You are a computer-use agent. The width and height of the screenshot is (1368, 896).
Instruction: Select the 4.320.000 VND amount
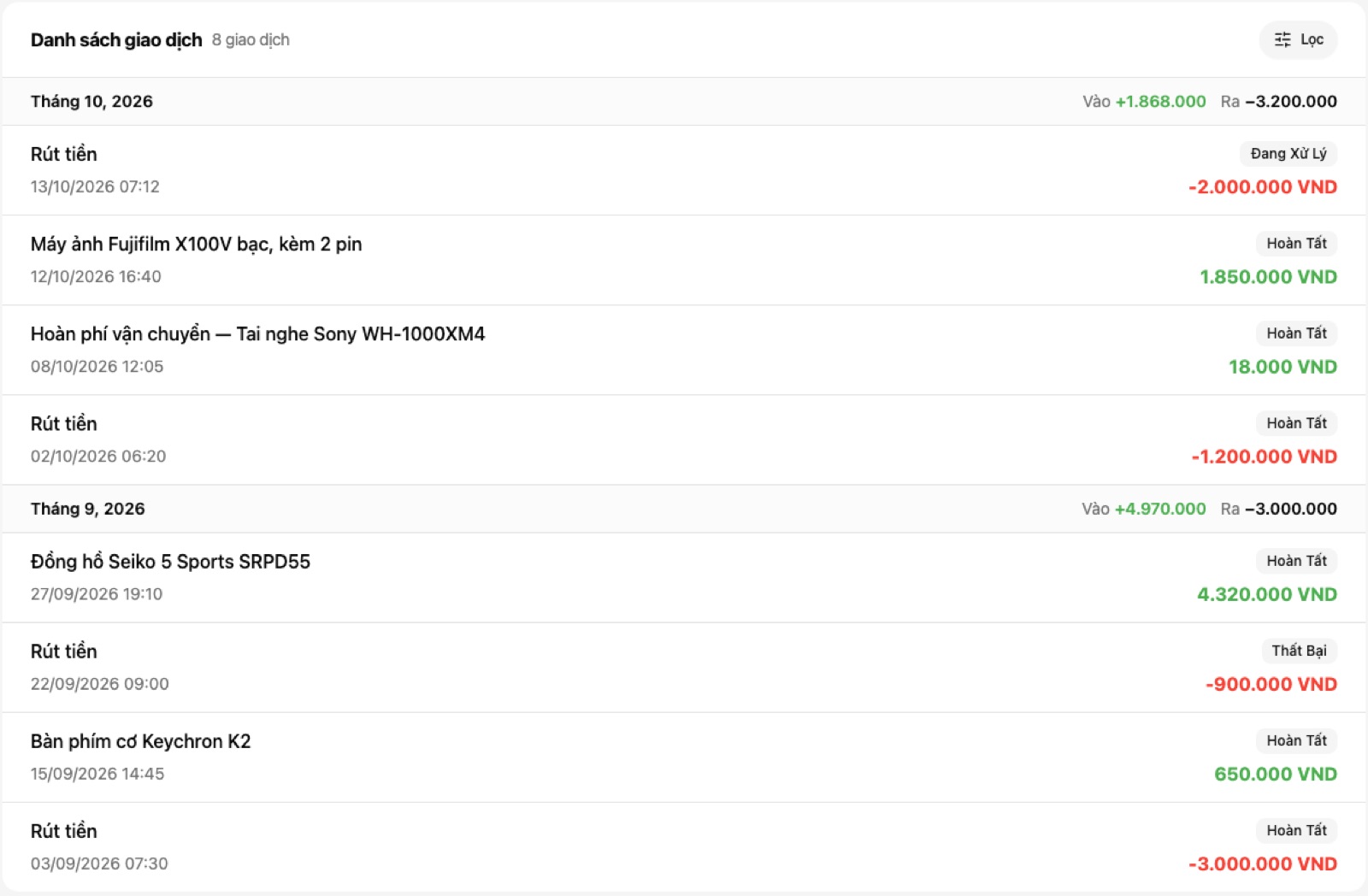click(1267, 594)
